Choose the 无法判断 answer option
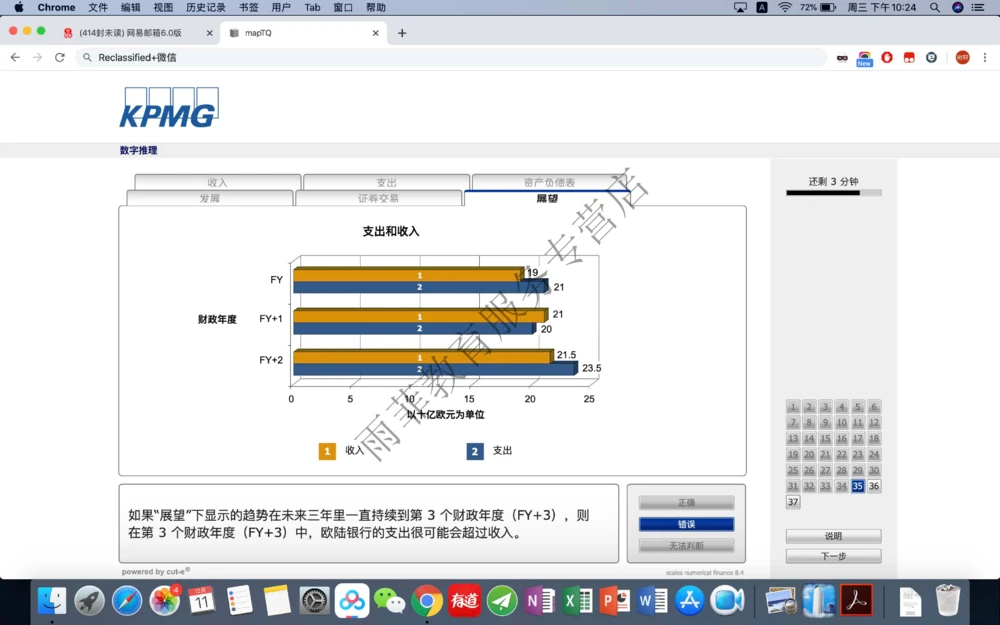 pyautogui.click(x=686, y=545)
